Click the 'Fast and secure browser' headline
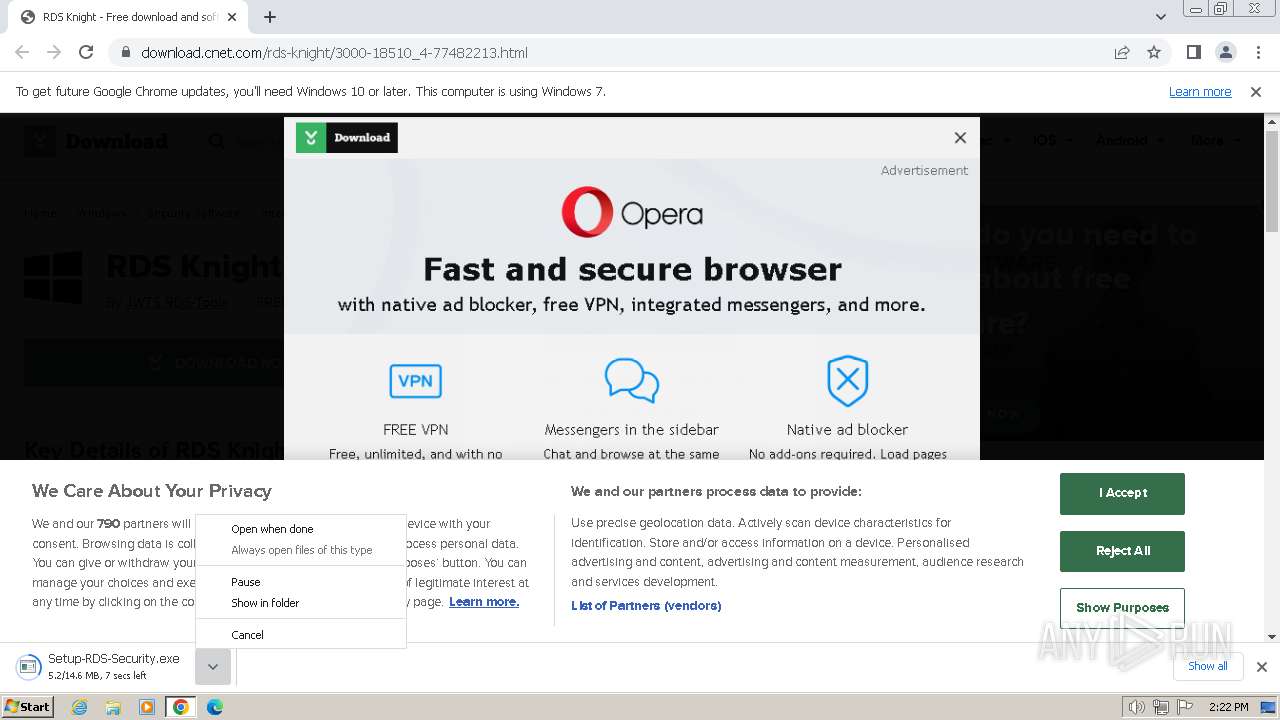The height and width of the screenshot is (720, 1280). (x=632, y=269)
